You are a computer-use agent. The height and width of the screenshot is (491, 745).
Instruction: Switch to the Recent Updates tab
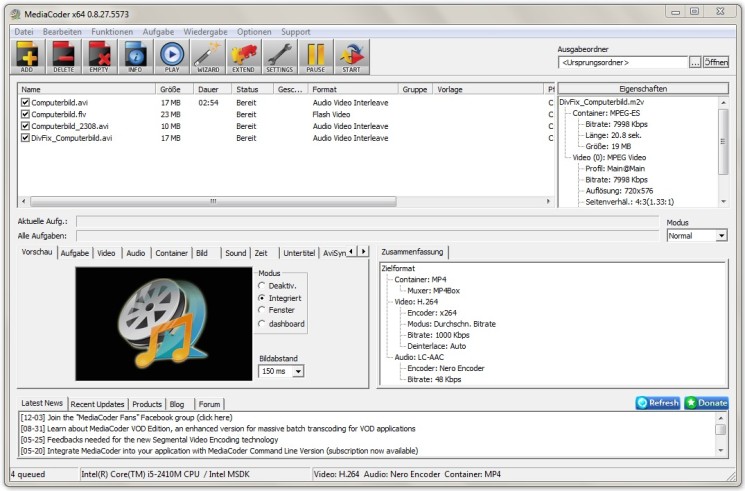click(x=97, y=404)
